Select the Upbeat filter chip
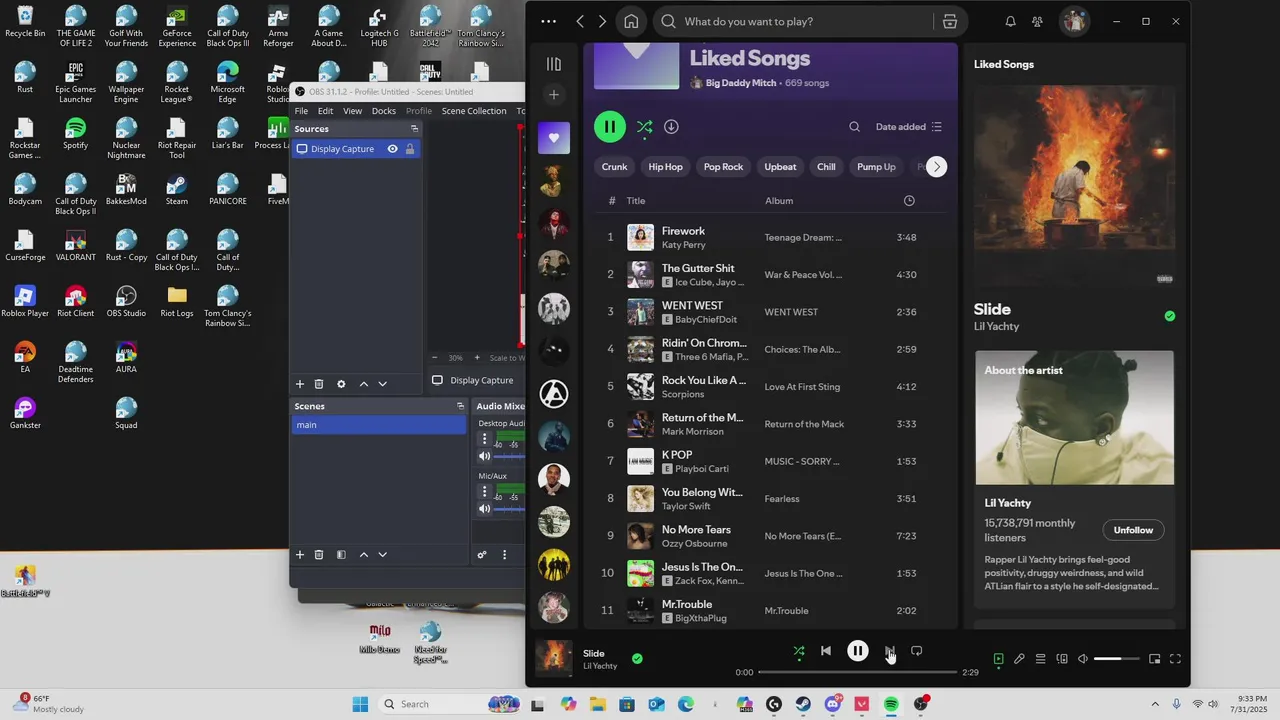Screen dimensions: 1280x720 coord(780,167)
